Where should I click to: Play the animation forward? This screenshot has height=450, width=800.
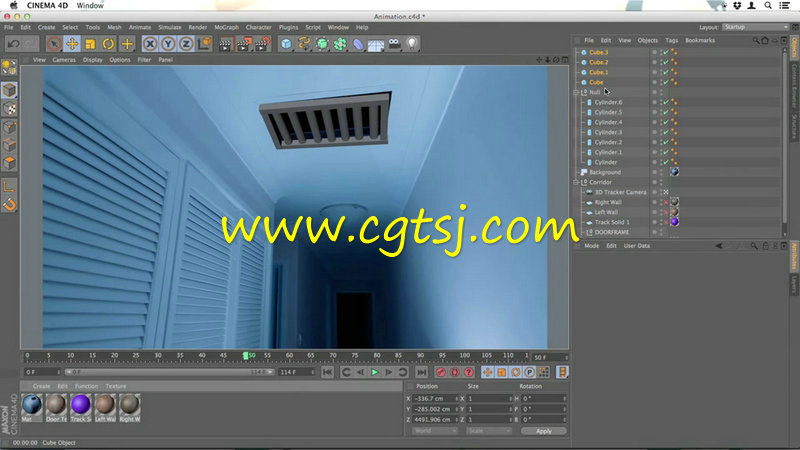[x=374, y=372]
